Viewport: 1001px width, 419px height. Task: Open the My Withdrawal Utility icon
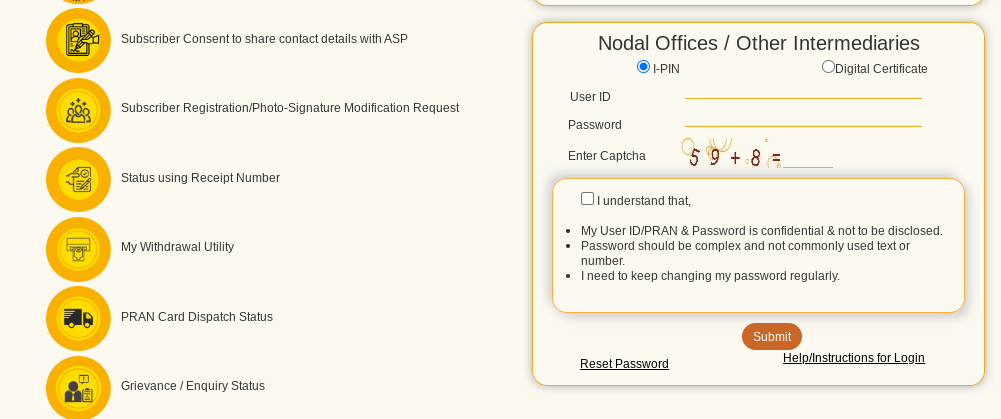click(78, 248)
